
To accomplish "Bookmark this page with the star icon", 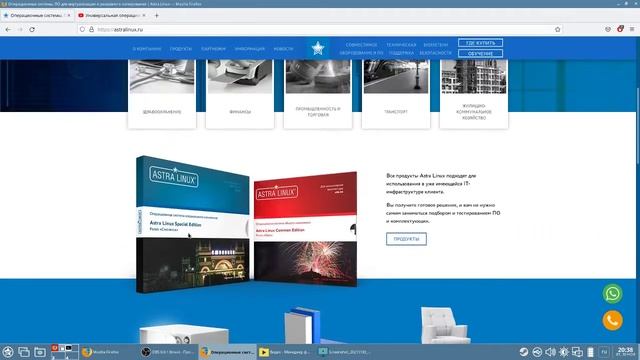I will [x=558, y=29].
